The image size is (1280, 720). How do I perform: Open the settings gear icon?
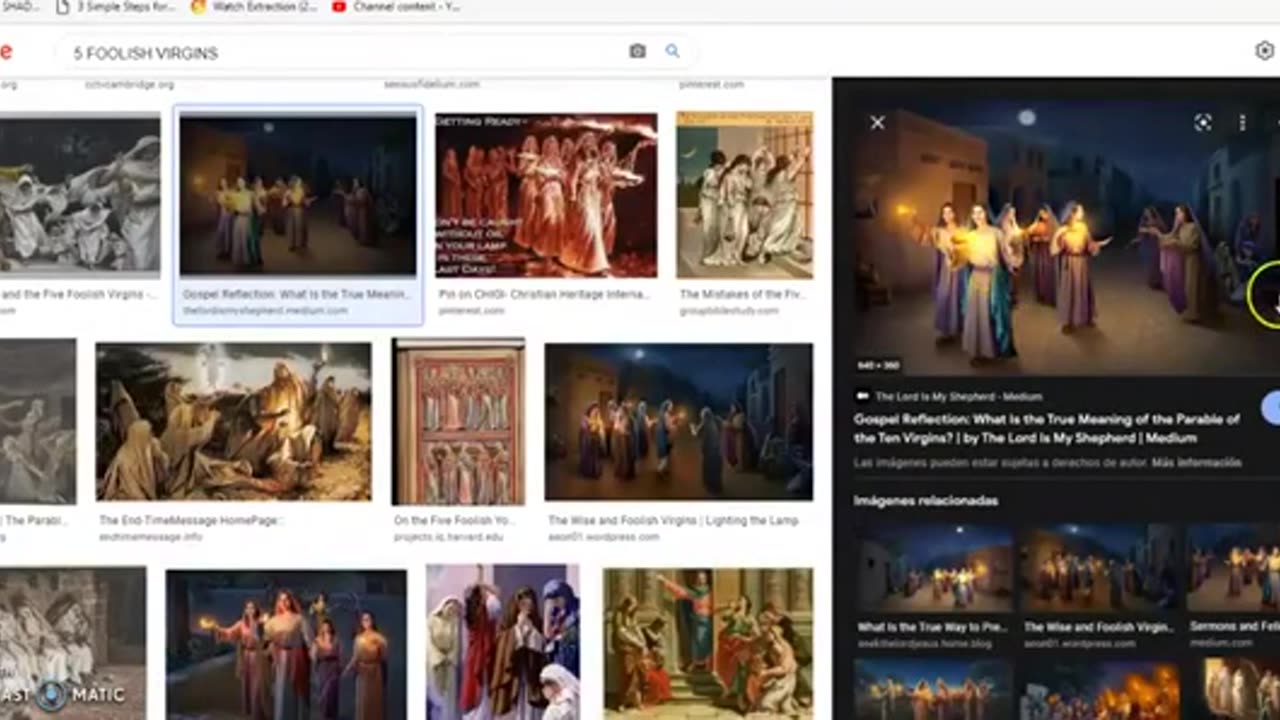pos(1264,51)
